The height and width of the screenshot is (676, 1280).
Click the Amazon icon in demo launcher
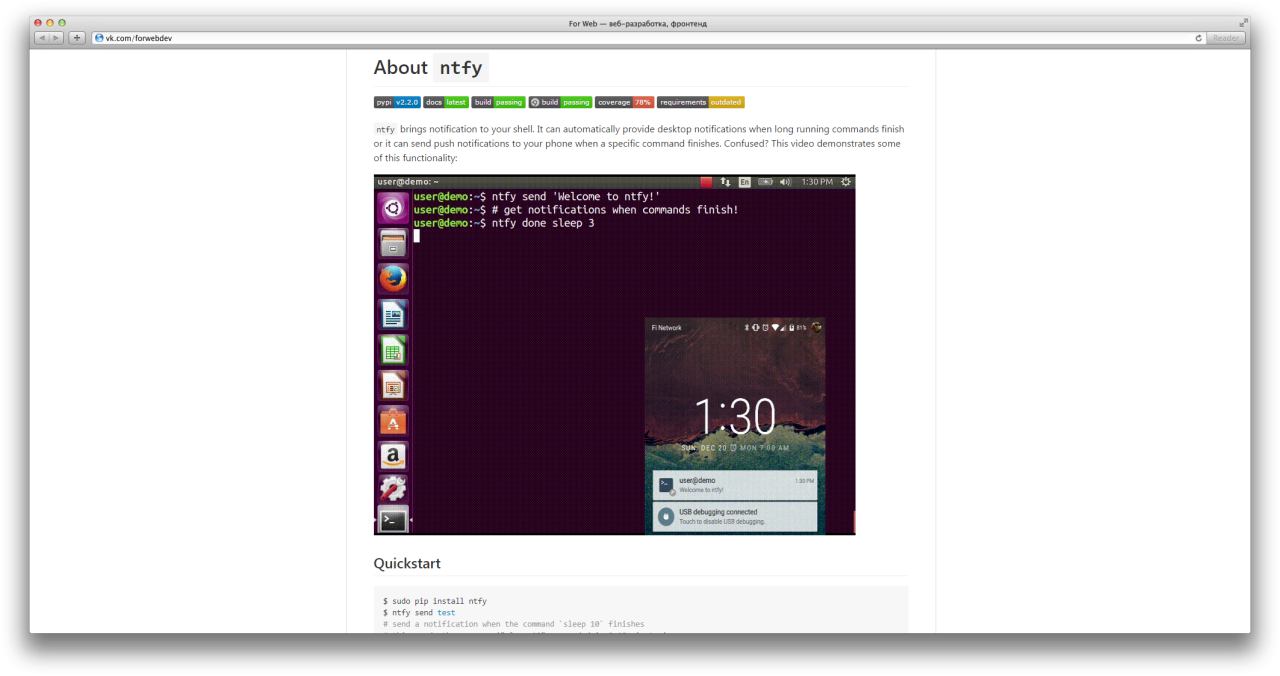tap(393, 456)
